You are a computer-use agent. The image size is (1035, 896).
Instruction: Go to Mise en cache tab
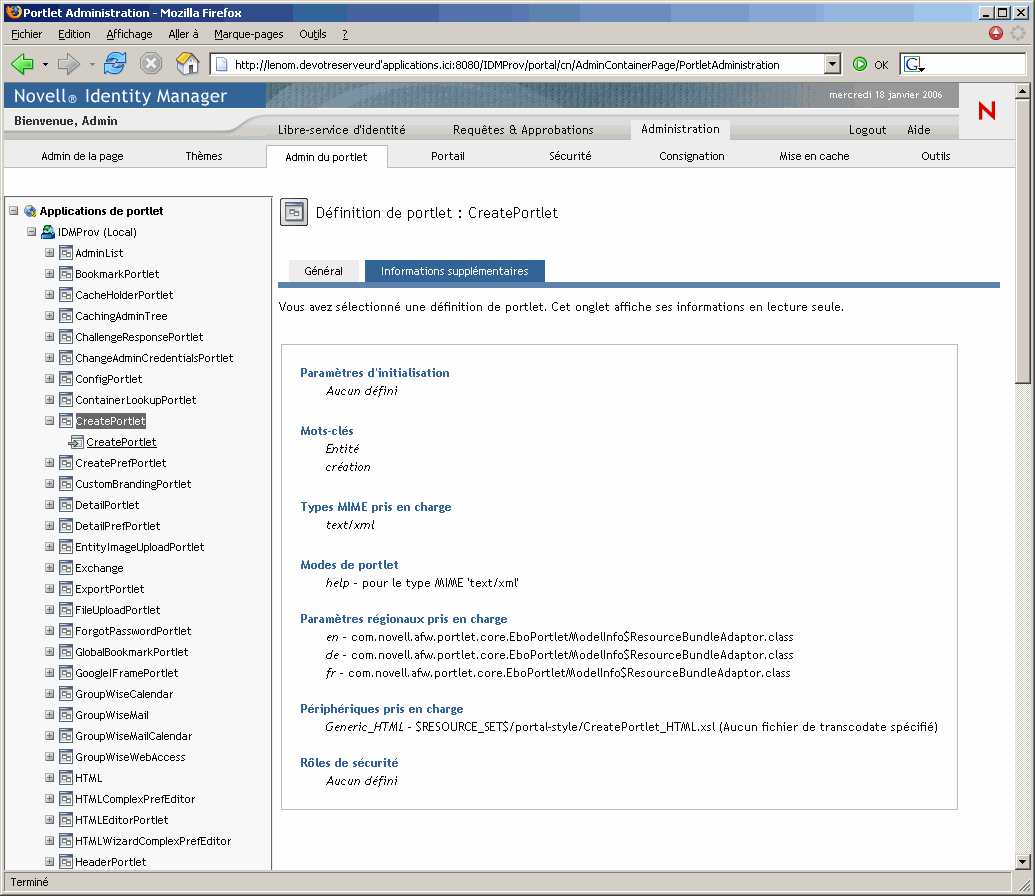tap(814, 156)
